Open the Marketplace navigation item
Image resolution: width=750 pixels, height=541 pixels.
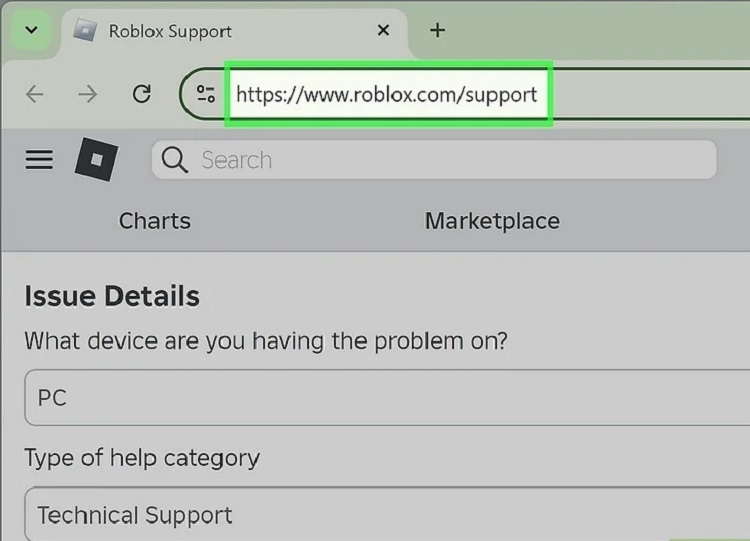[492, 221]
